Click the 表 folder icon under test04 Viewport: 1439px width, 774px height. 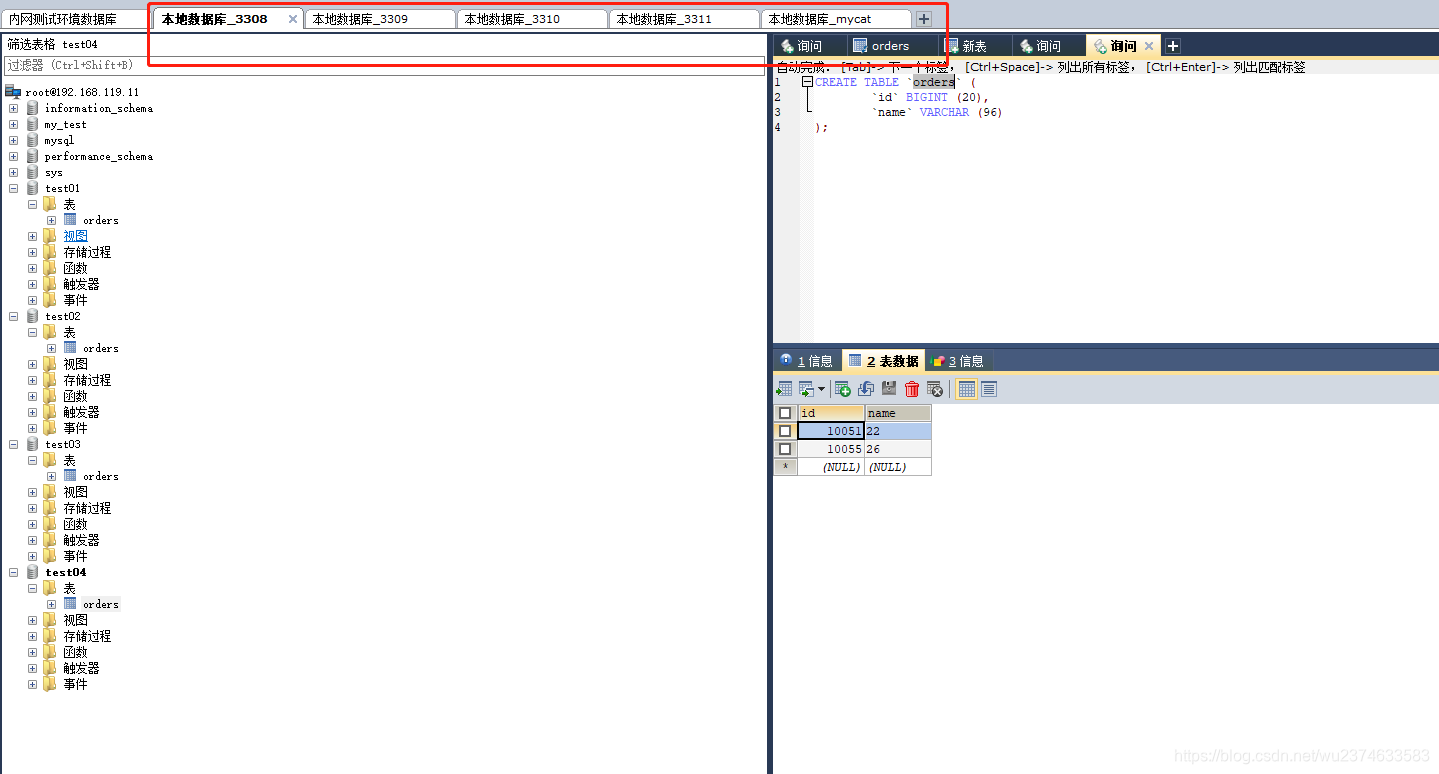click(x=50, y=588)
